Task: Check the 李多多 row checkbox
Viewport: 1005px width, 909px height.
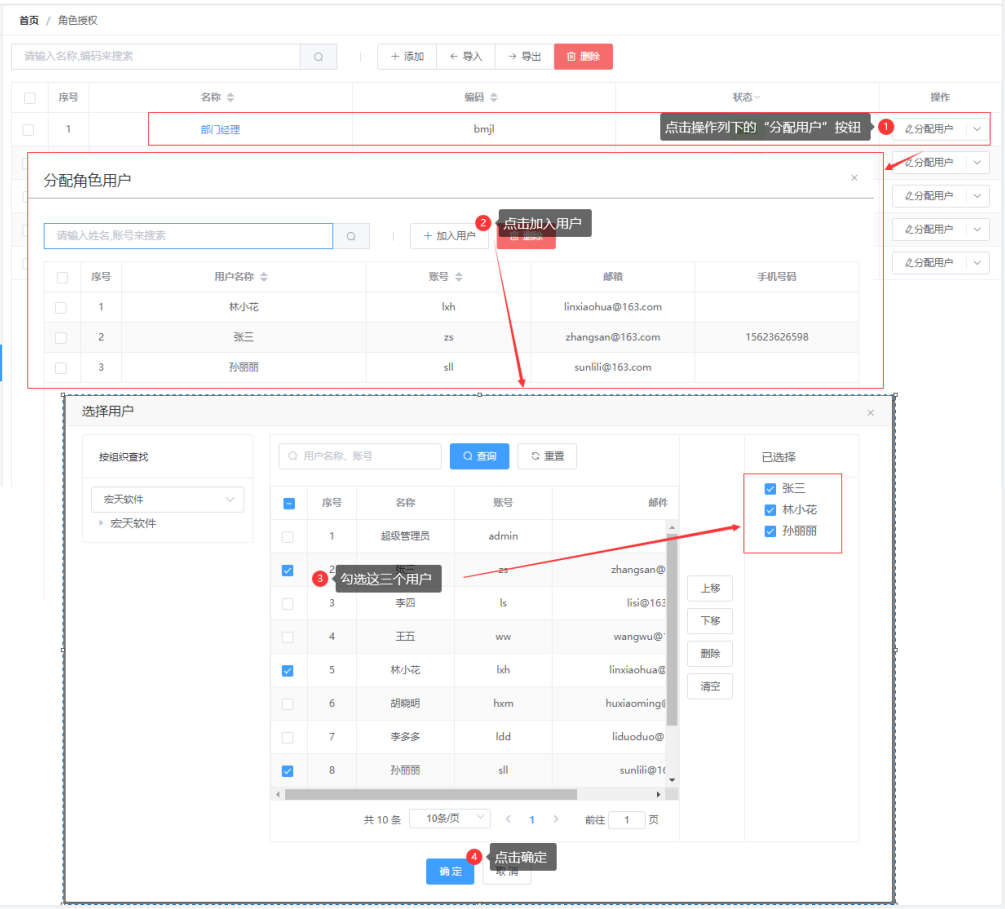Action: click(x=288, y=737)
